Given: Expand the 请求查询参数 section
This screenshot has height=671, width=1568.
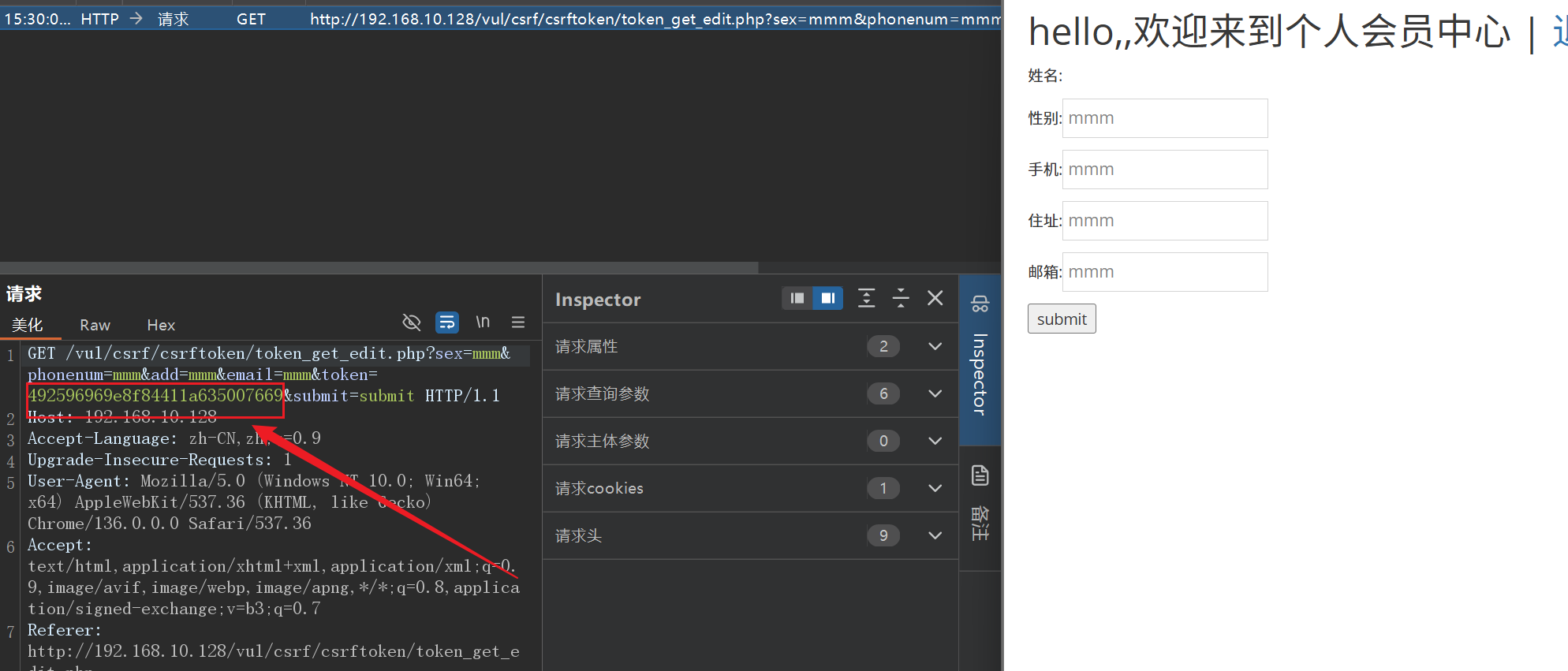Looking at the screenshot, I should point(935,393).
